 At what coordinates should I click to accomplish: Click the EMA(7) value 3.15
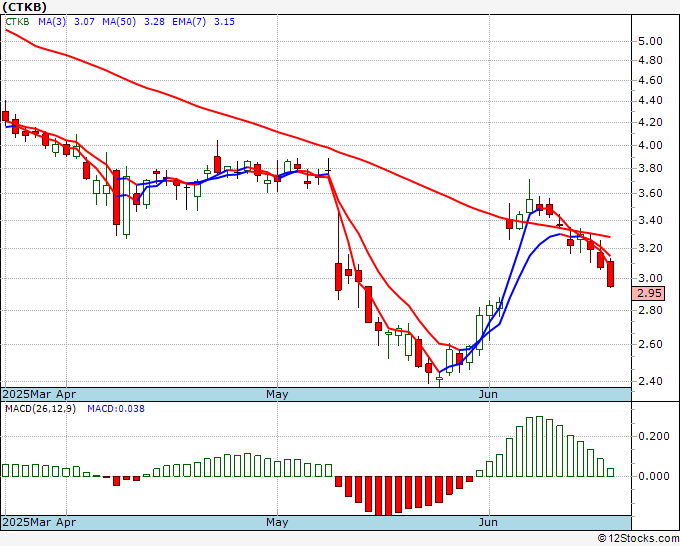[224, 22]
